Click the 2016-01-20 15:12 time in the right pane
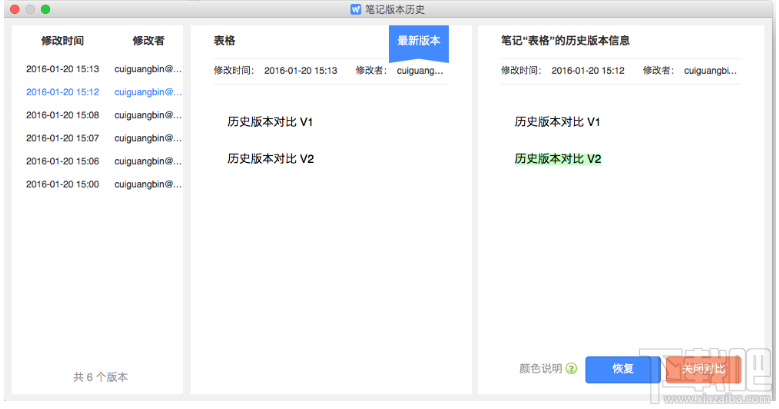The height and width of the screenshot is (409, 779). pyautogui.click(x=588, y=71)
